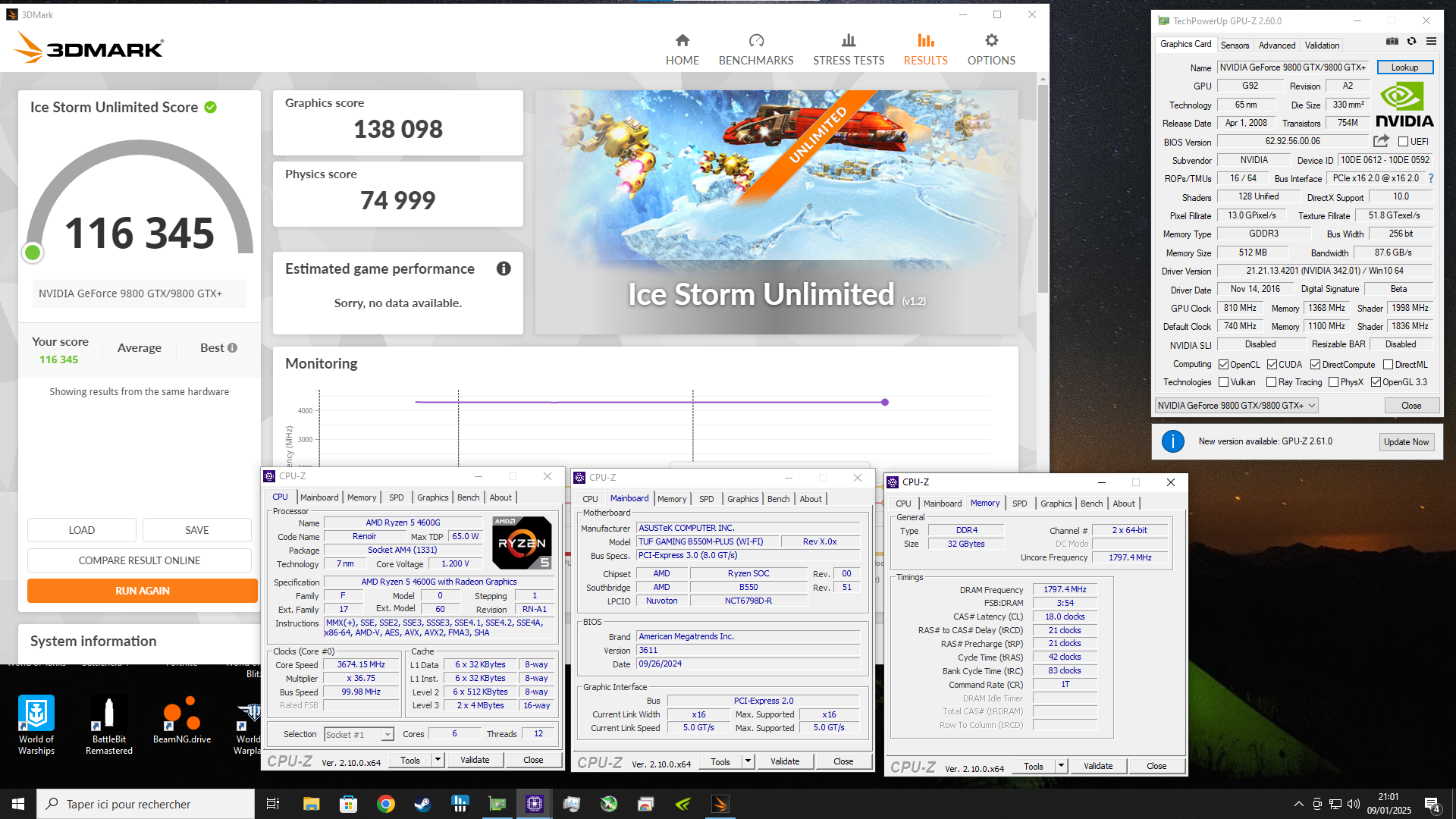The height and width of the screenshot is (819, 1456).
Task: Select BattleBit Remastered desktop icon
Action: [109, 724]
